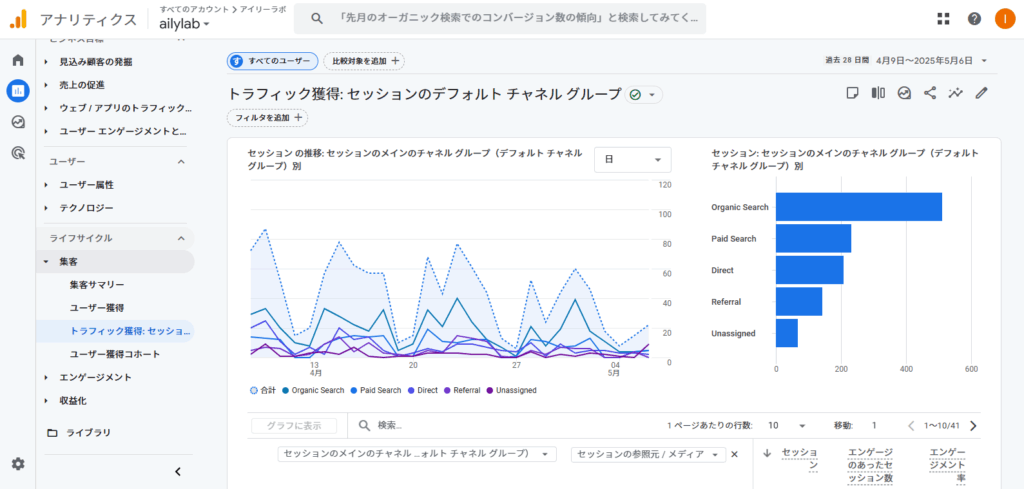Open the Google apps grid
Viewport: 1024px width, 489px height.
point(943,19)
